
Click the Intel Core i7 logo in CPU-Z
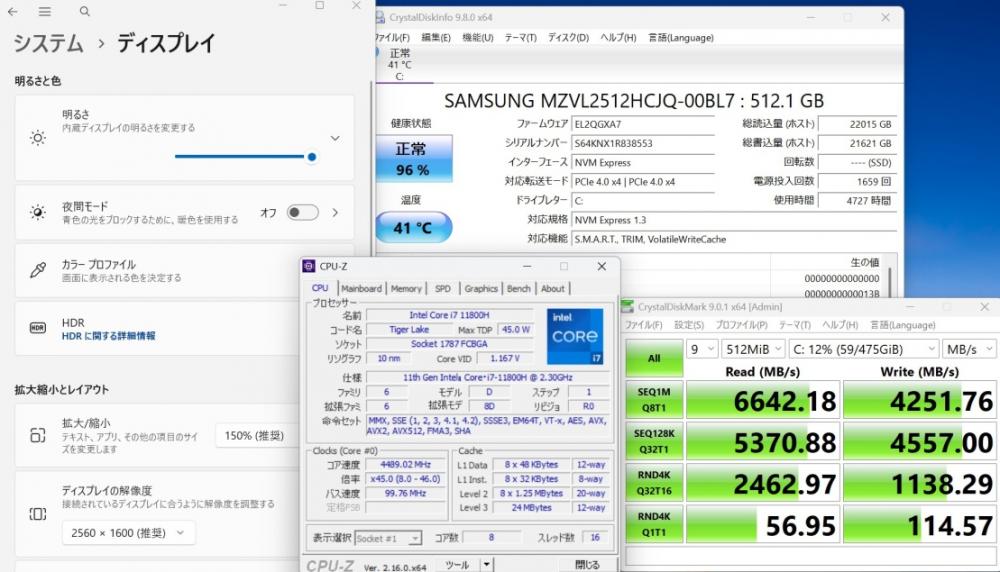click(x=575, y=336)
